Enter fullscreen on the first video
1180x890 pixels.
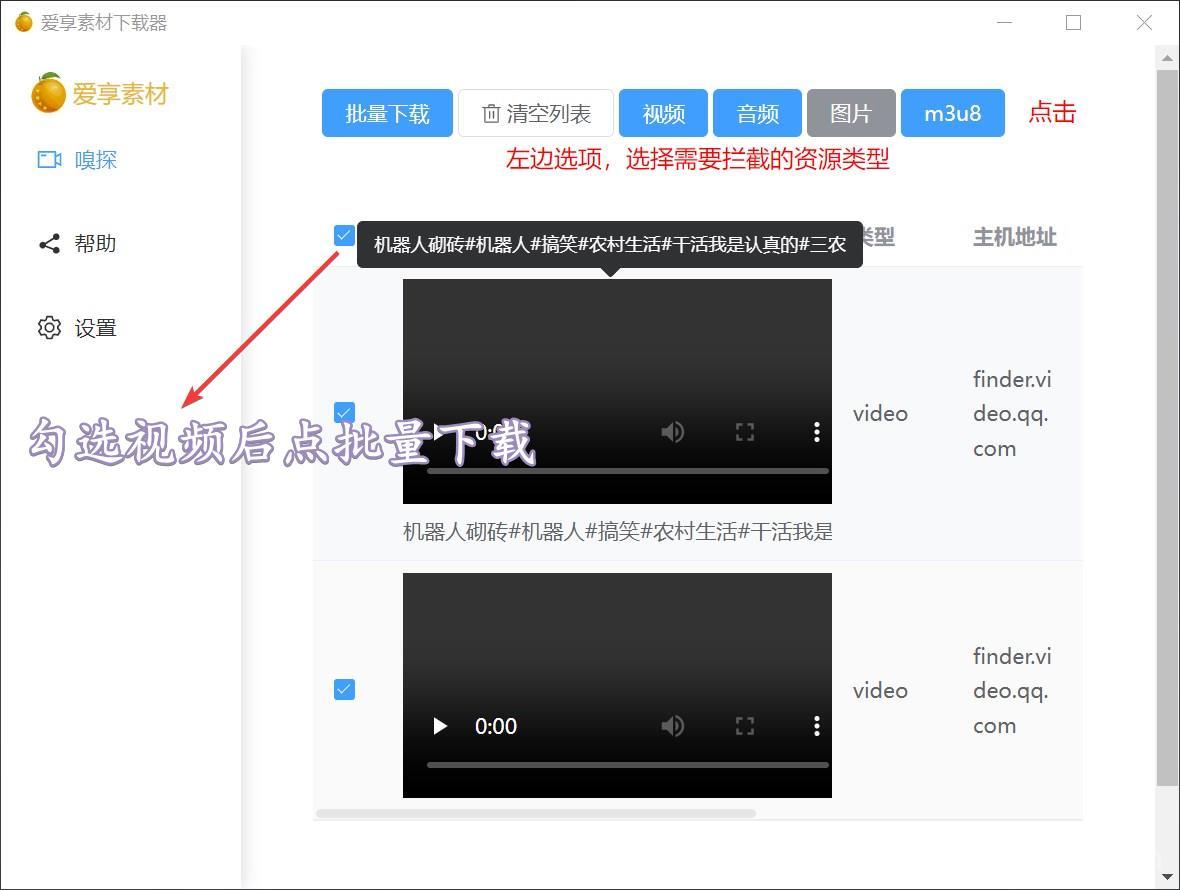click(744, 432)
